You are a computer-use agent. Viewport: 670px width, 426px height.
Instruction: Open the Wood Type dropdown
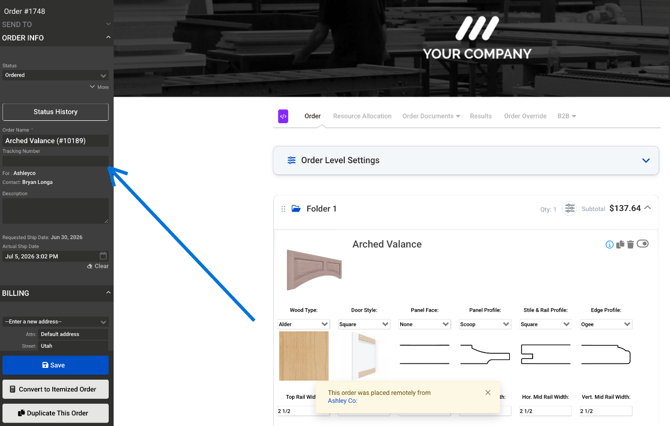(x=303, y=324)
